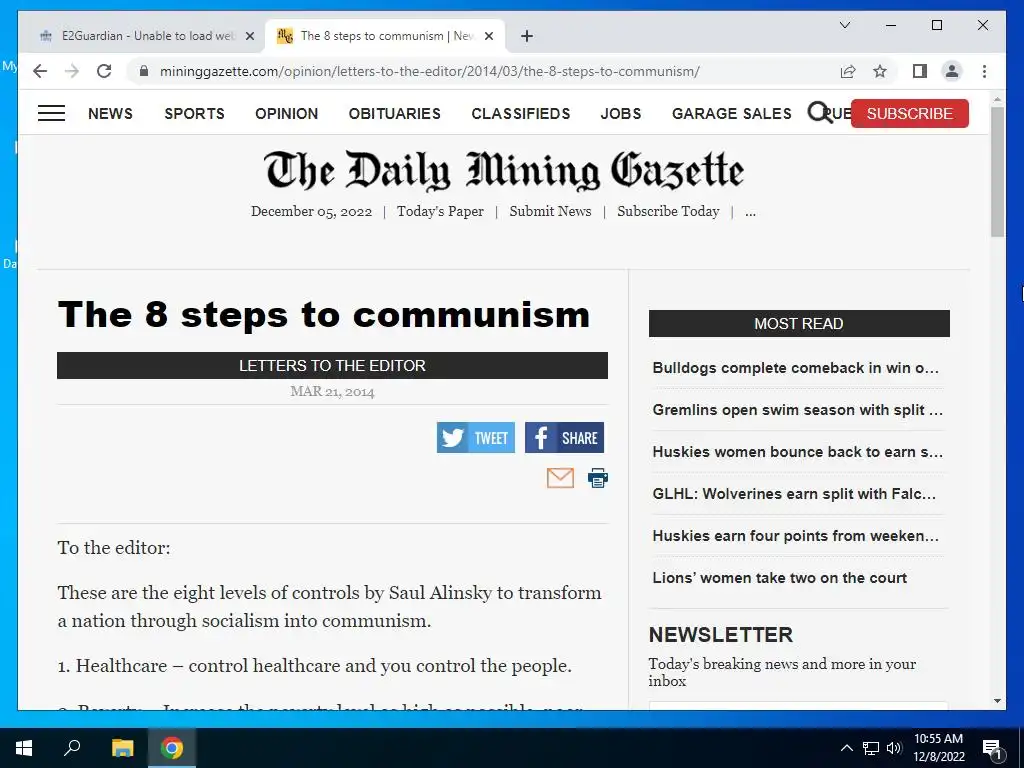Open the OBITUARIES menu section
The width and height of the screenshot is (1024, 768).
tap(394, 114)
